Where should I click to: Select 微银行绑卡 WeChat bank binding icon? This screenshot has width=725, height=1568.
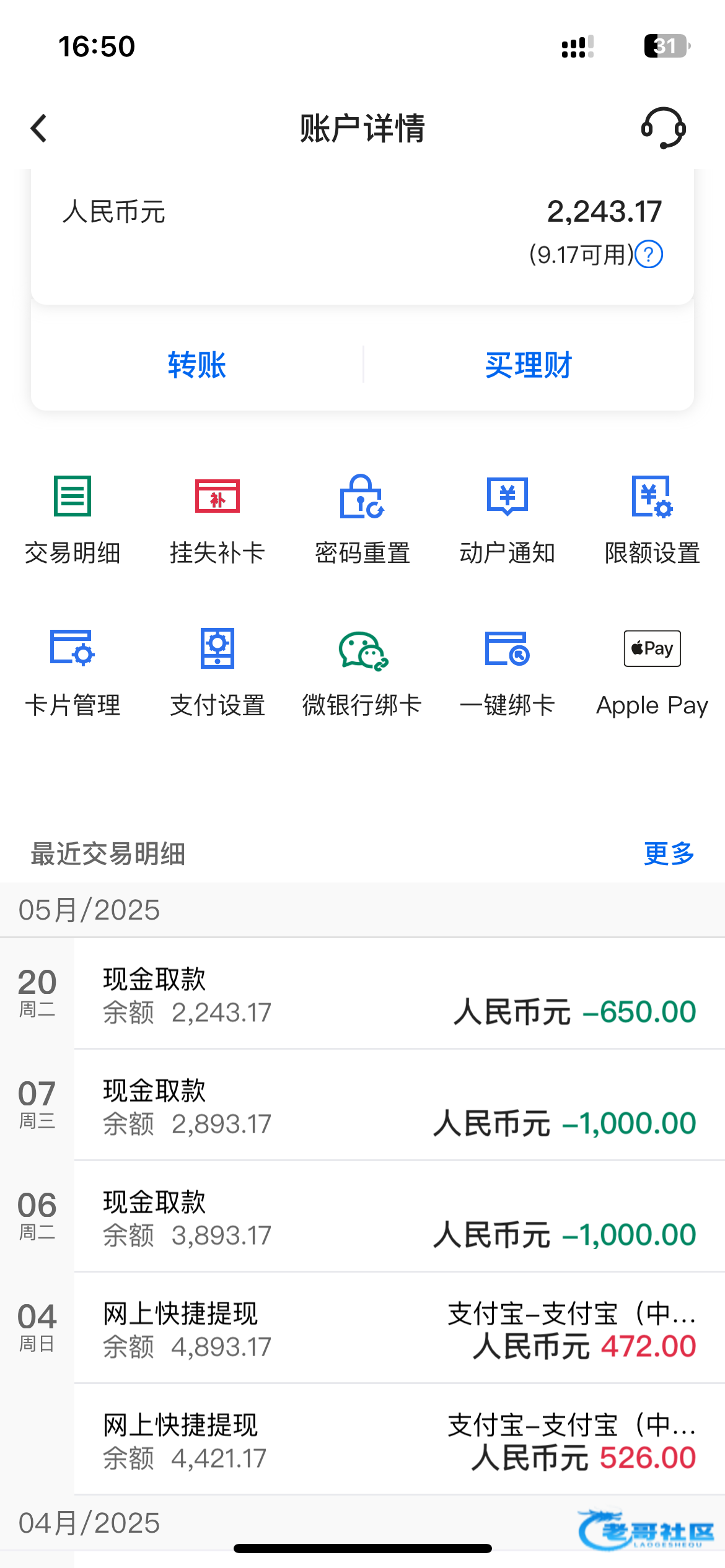point(362,650)
